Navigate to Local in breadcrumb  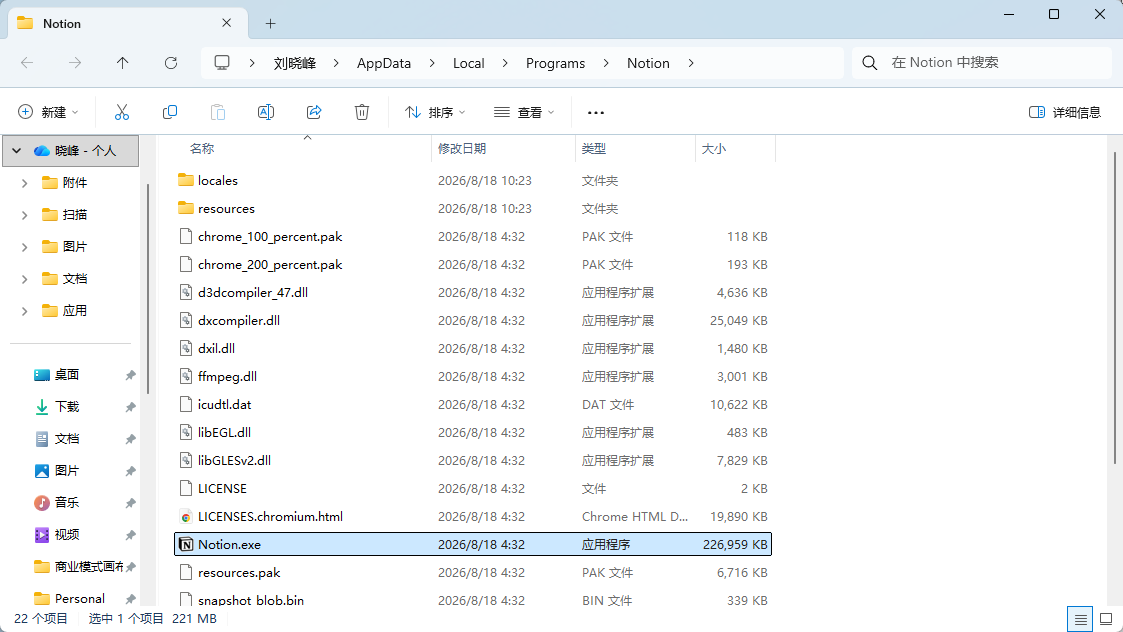[468, 63]
